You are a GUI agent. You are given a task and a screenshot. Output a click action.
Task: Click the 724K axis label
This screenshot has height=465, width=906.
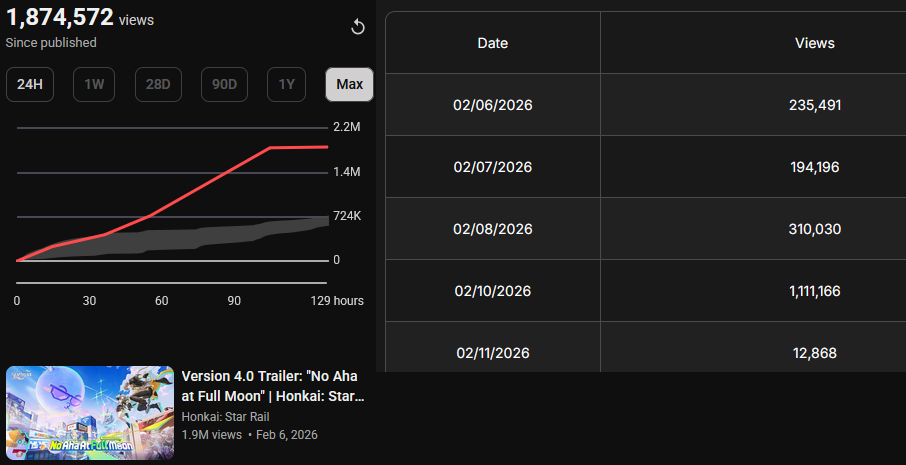[x=347, y=216]
